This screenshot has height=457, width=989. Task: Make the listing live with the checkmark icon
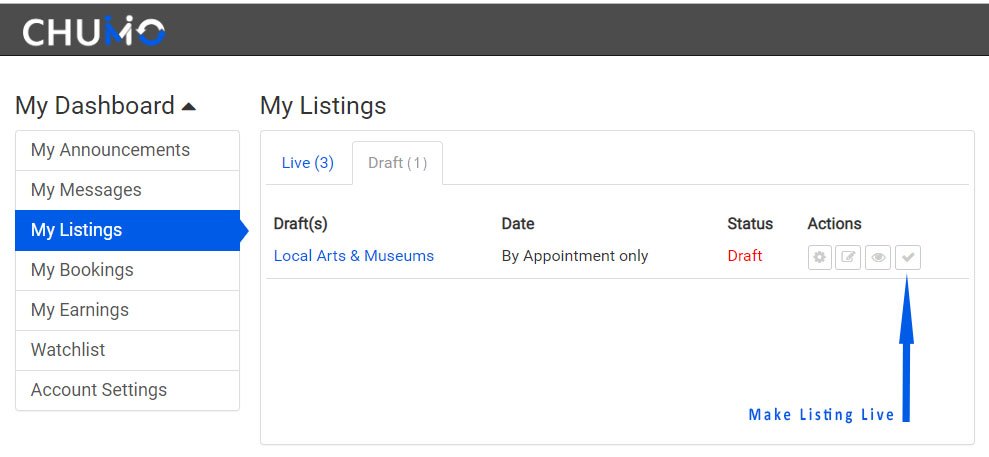pos(908,257)
